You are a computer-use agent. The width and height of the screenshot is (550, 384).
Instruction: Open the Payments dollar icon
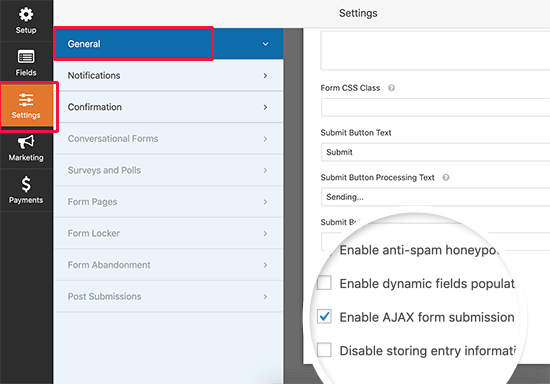point(26,184)
